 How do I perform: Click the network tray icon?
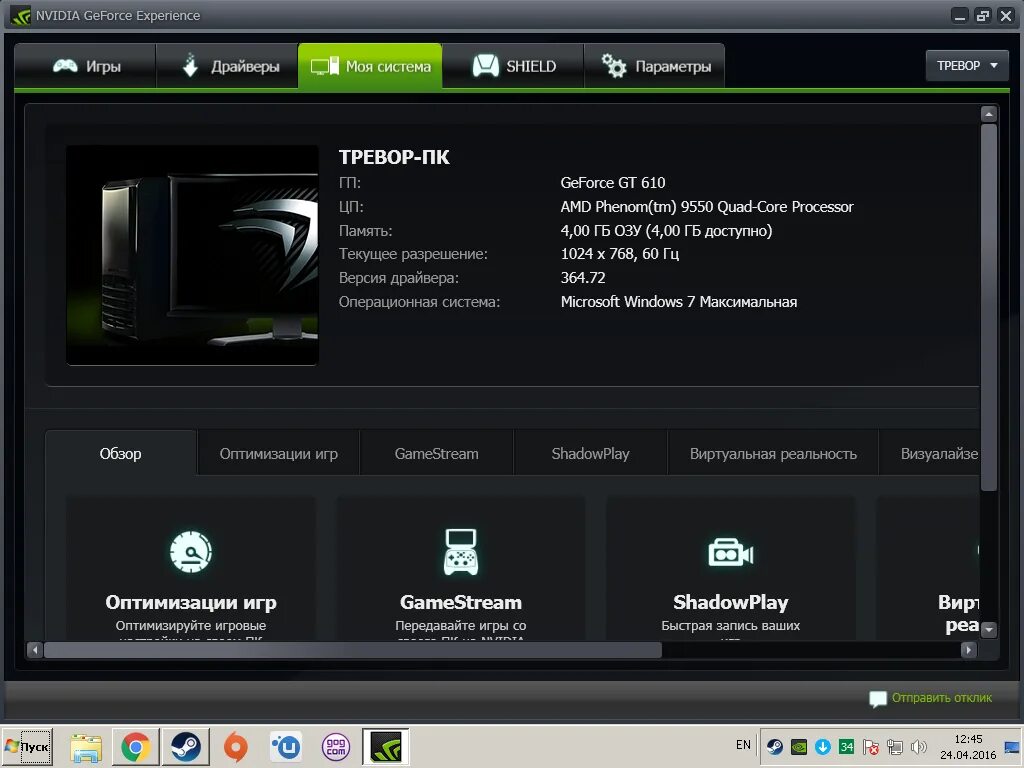895,746
